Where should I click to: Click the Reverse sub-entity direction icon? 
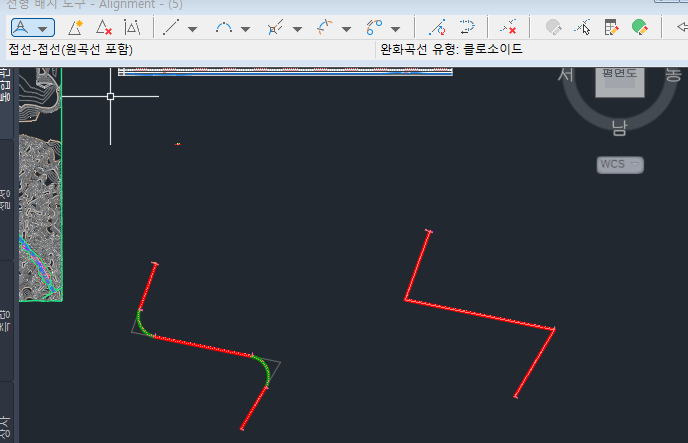pos(466,27)
